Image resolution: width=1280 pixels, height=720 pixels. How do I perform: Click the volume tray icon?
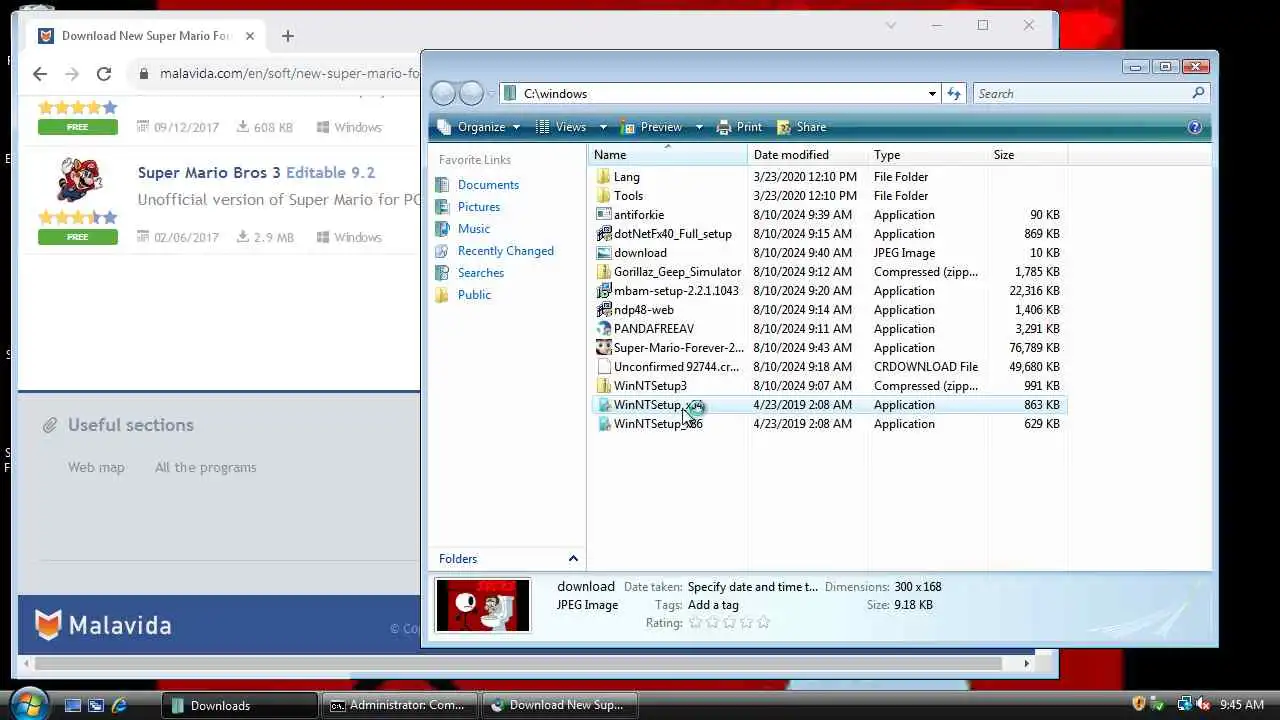click(1204, 705)
